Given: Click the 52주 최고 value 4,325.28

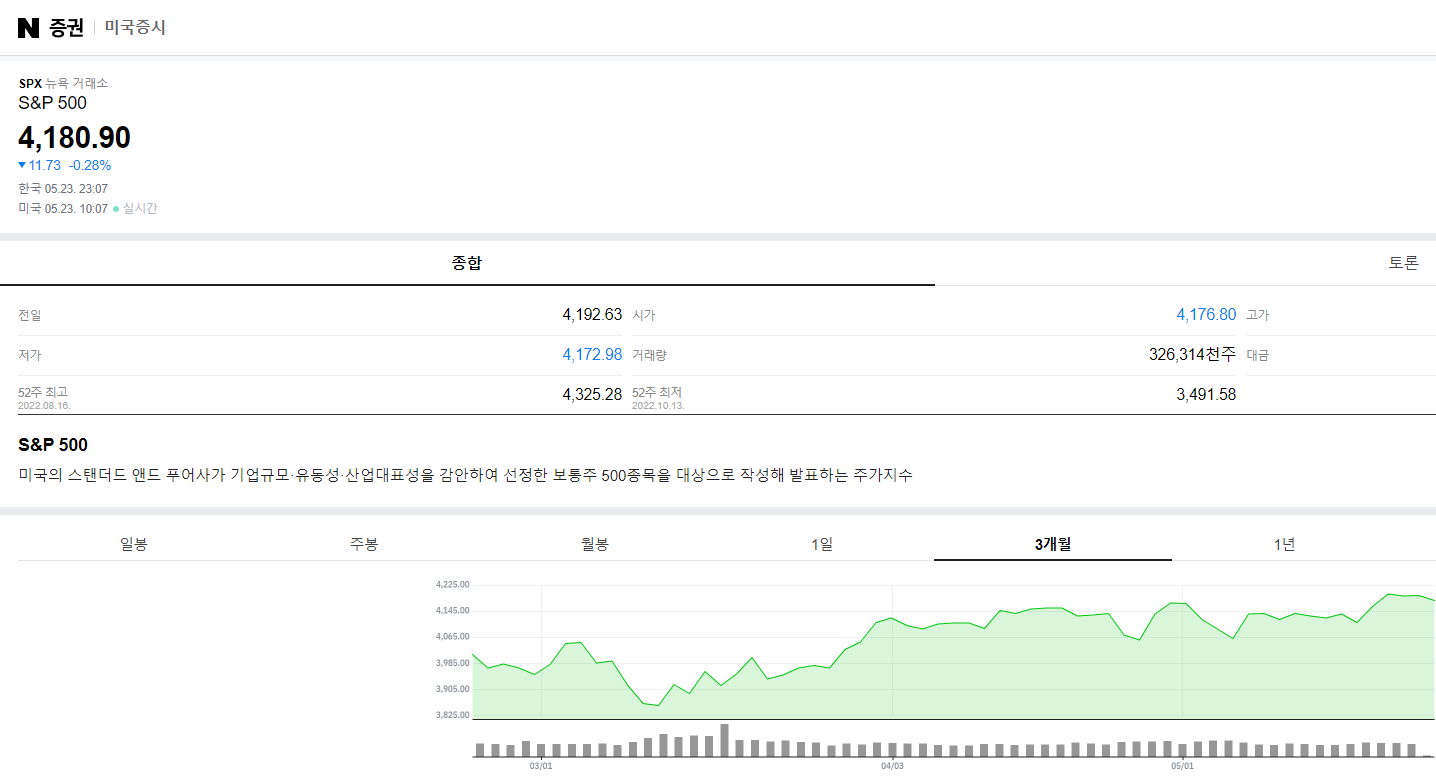Looking at the screenshot, I should point(592,395).
